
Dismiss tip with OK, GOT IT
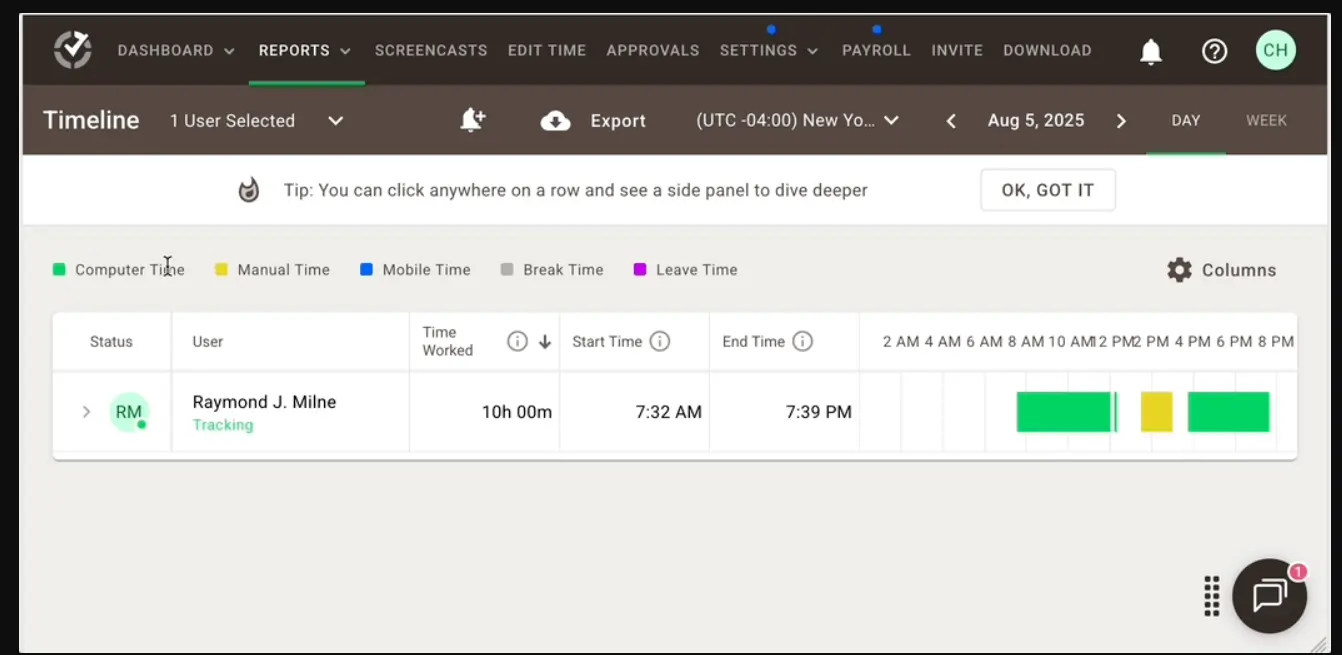coord(1048,190)
